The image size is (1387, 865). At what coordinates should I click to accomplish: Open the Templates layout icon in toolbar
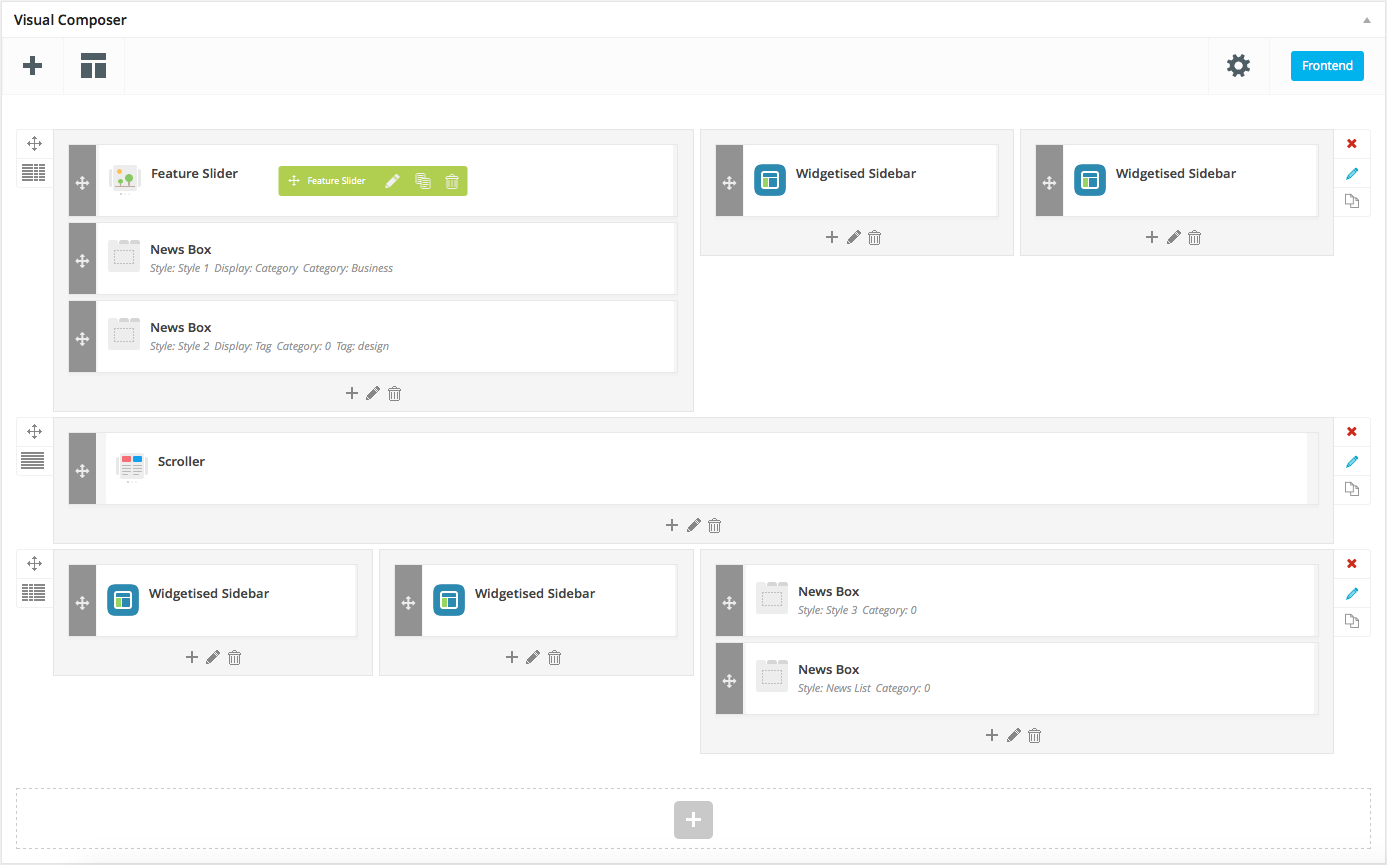94,66
